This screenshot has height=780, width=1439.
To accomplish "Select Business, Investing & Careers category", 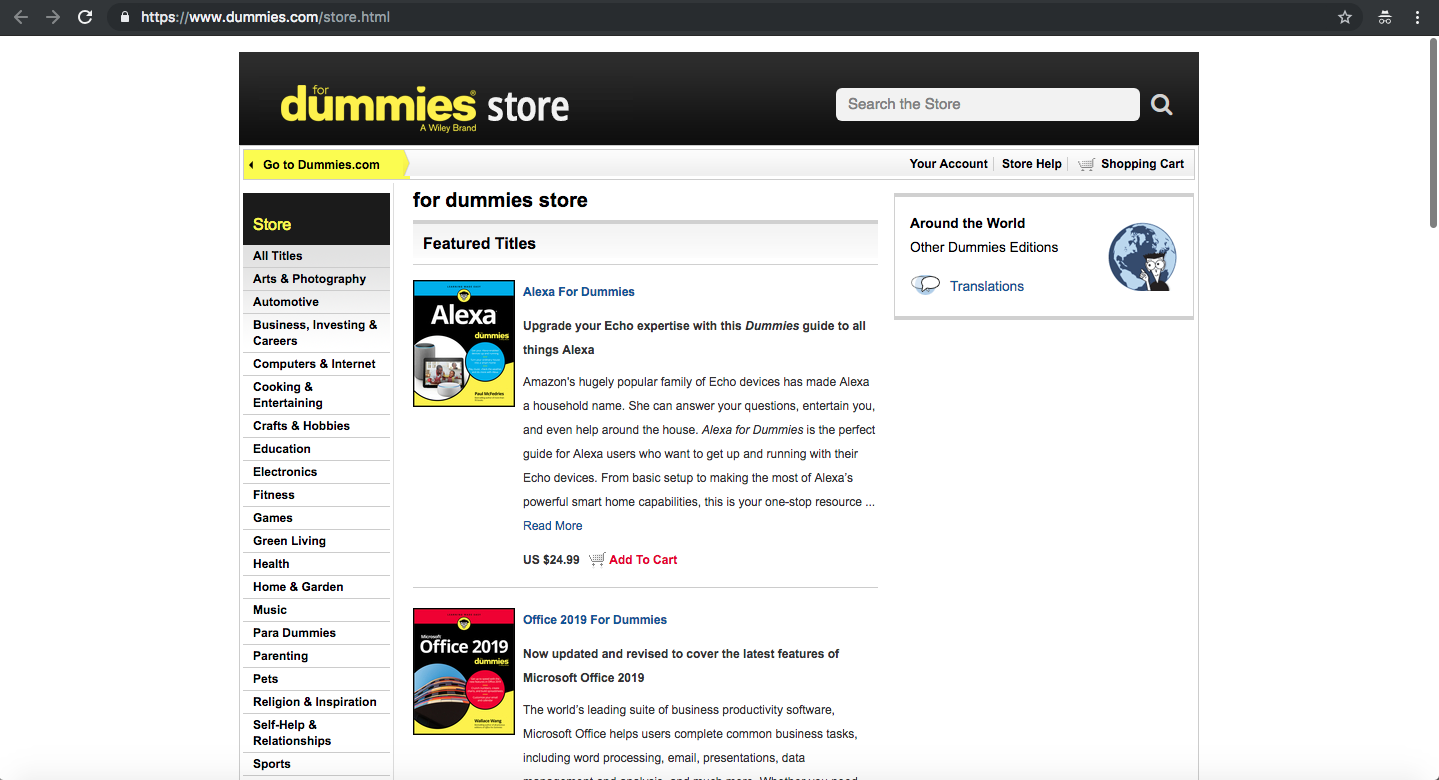I will (x=316, y=333).
